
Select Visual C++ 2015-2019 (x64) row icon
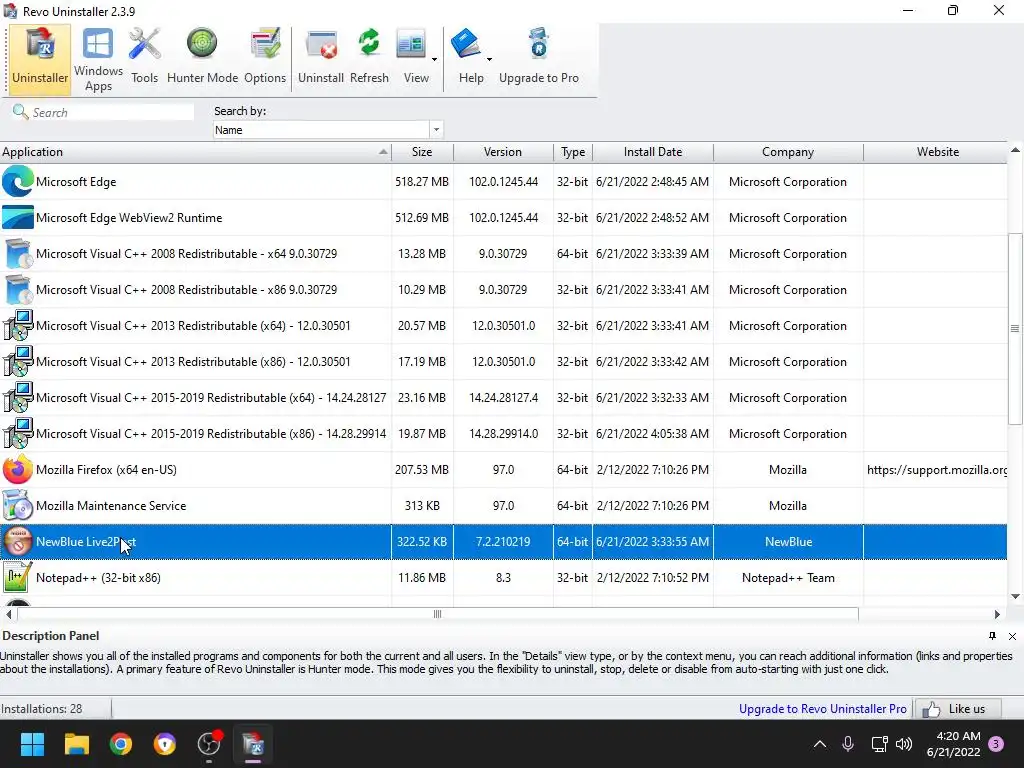(18, 397)
